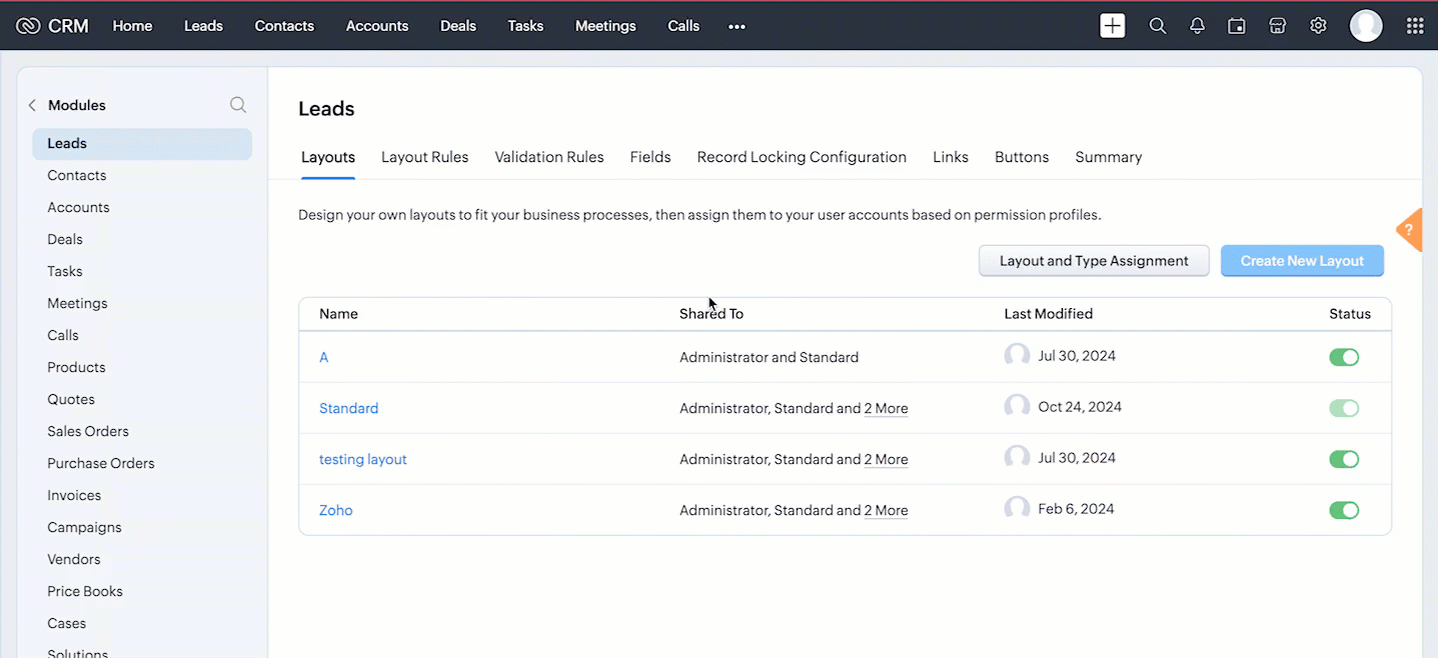Click the plus quick-create icon
Viewport: 1438px width, 658px height.
[x=1112, y=26]
